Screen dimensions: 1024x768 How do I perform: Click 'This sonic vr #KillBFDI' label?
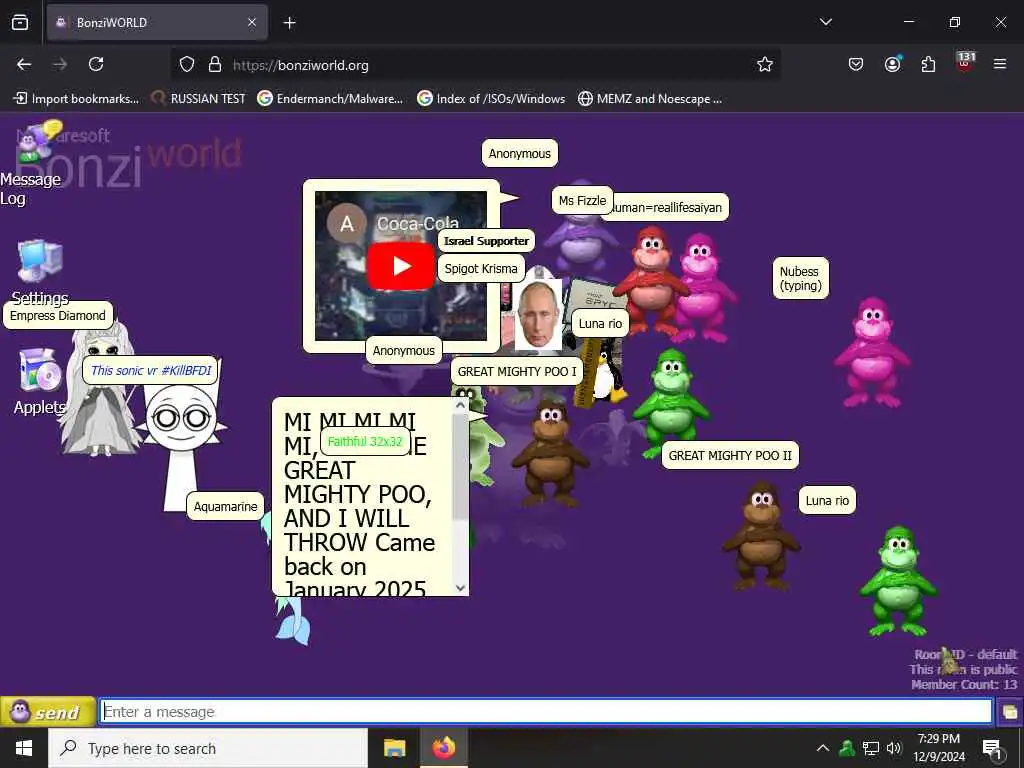151,371
